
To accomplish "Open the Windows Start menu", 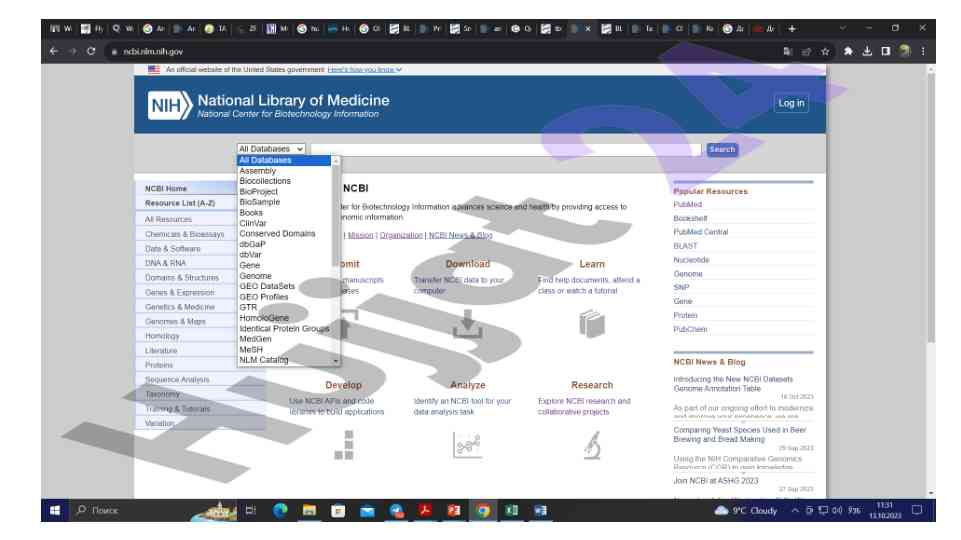I will 55,510.
